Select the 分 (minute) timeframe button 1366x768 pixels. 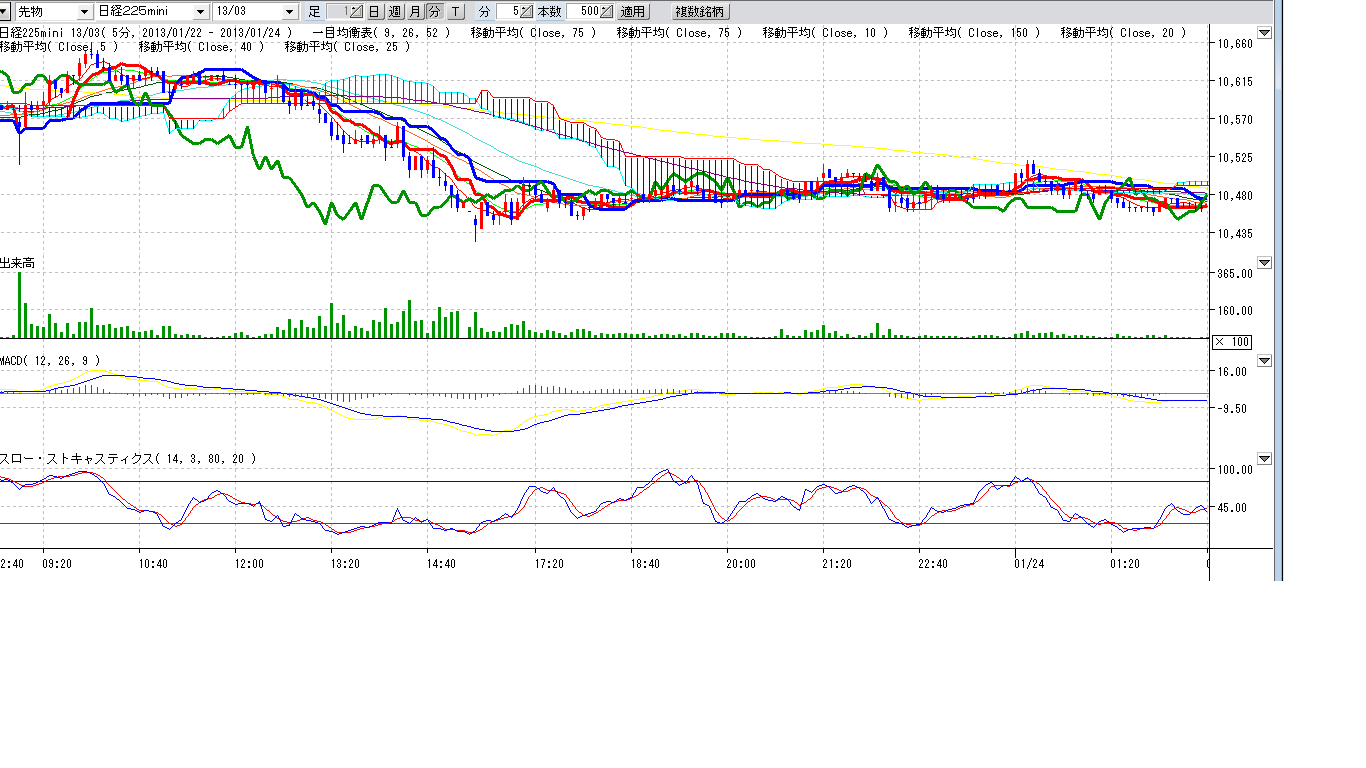pos(434,12)
